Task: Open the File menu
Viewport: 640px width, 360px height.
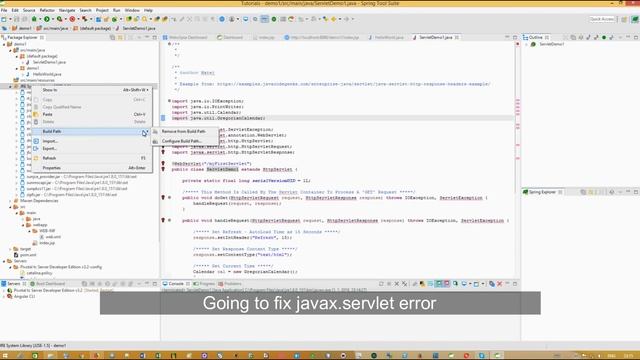Action: (x=4, y=10)
